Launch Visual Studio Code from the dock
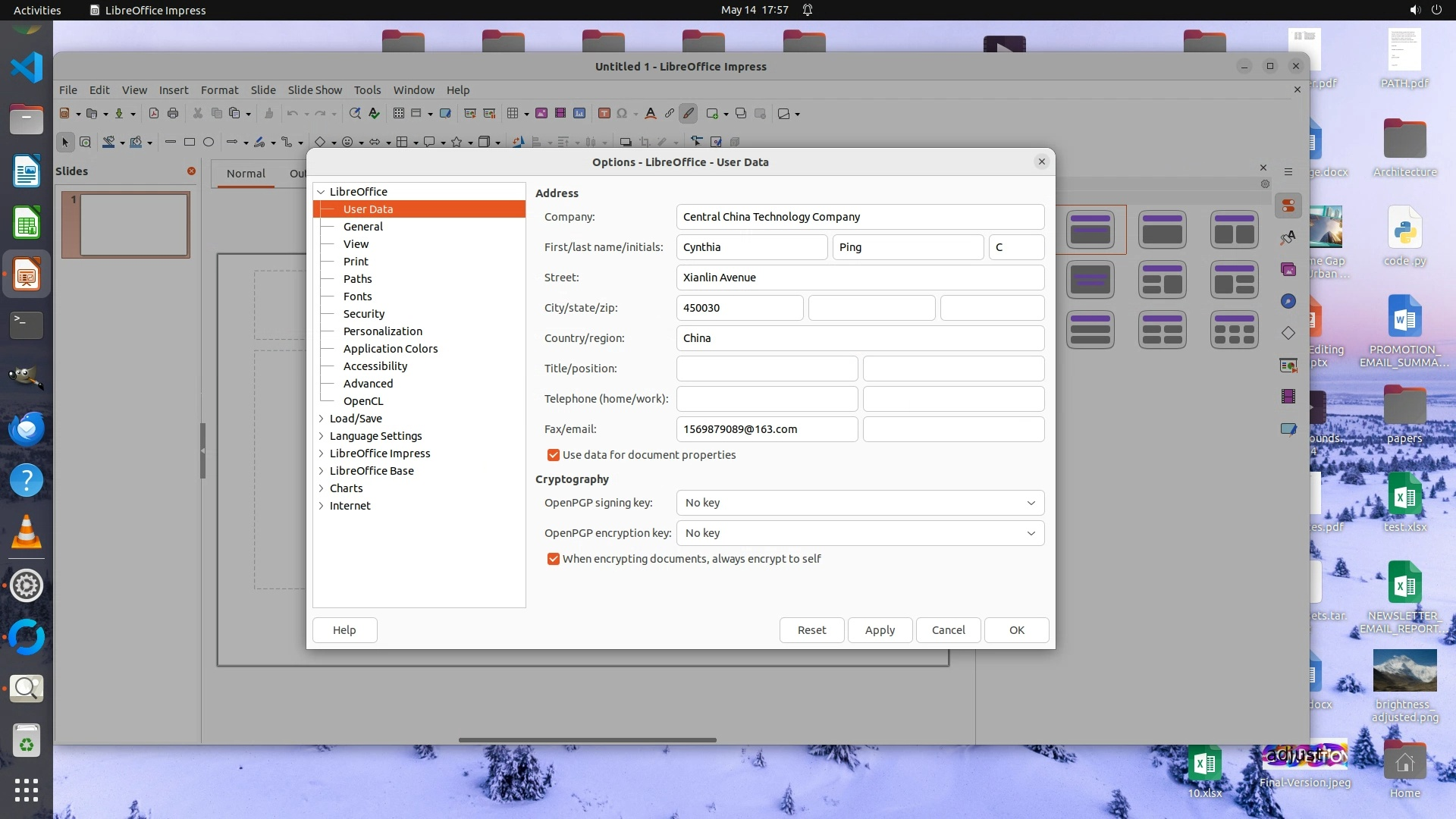This screenshot has height=819, width=1456. click(27, 68)
